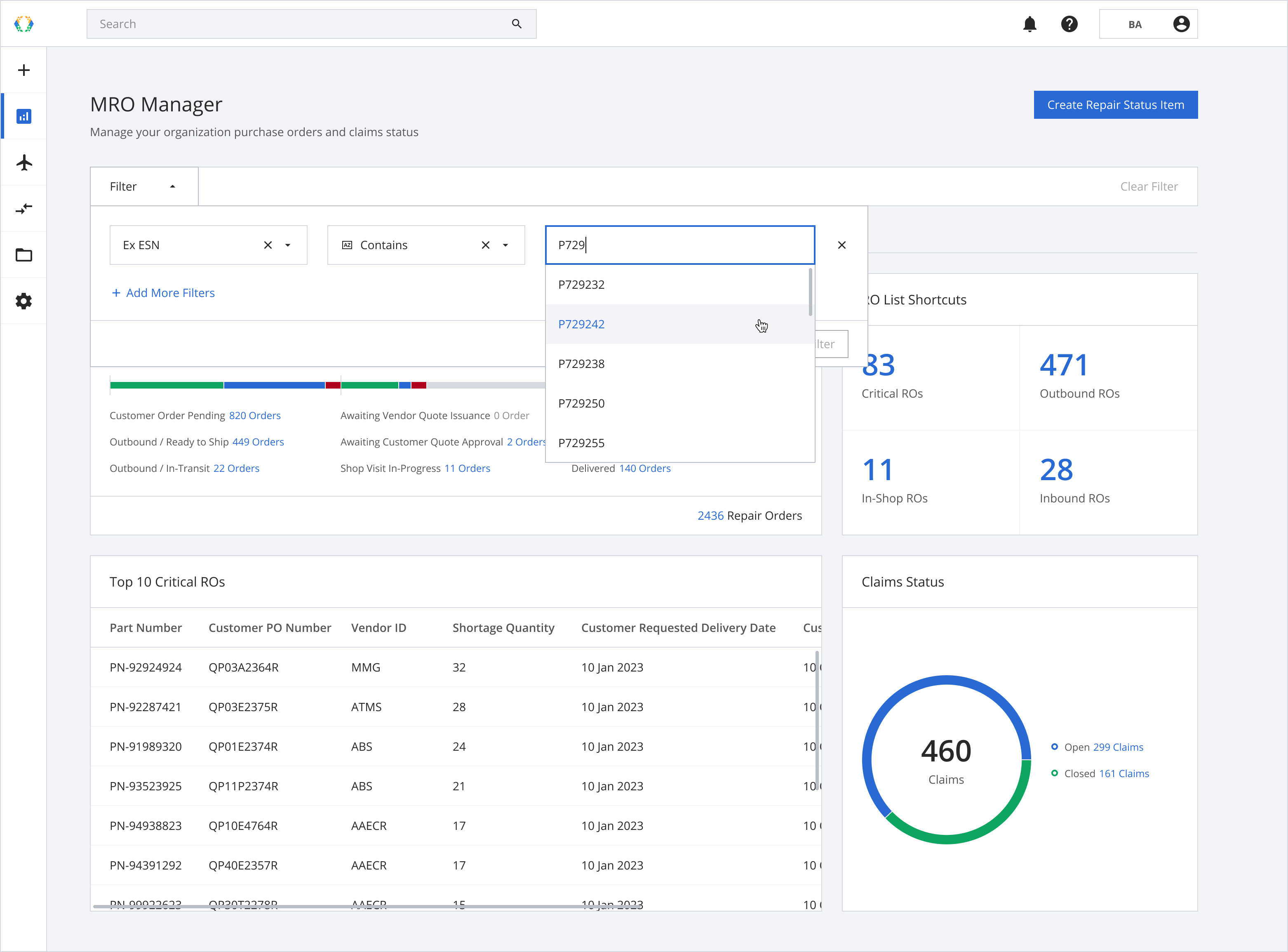Clear the Ex ESN field selection
Image resolution: width=1288 pixels, height=952 pixels.
(x=268, y=245)
